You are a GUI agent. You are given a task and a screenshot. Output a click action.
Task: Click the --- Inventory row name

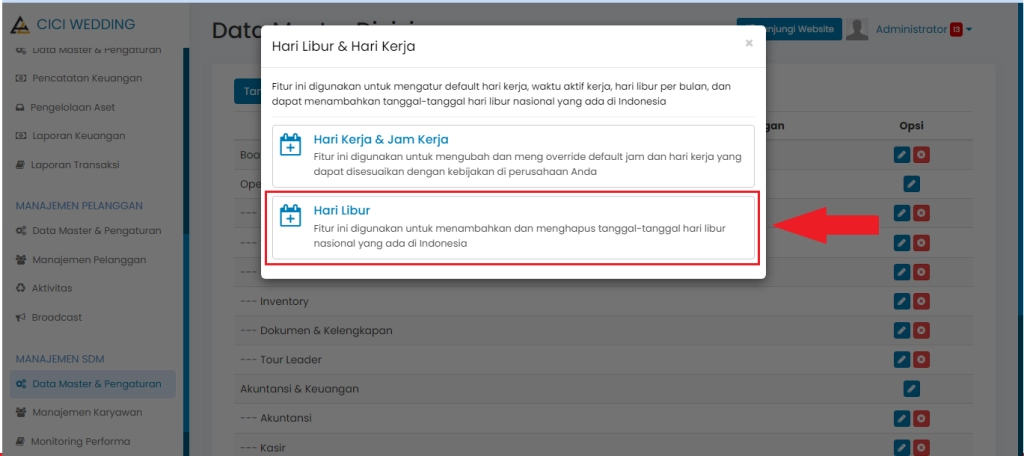pyautogui.click(x=274, y=301)
